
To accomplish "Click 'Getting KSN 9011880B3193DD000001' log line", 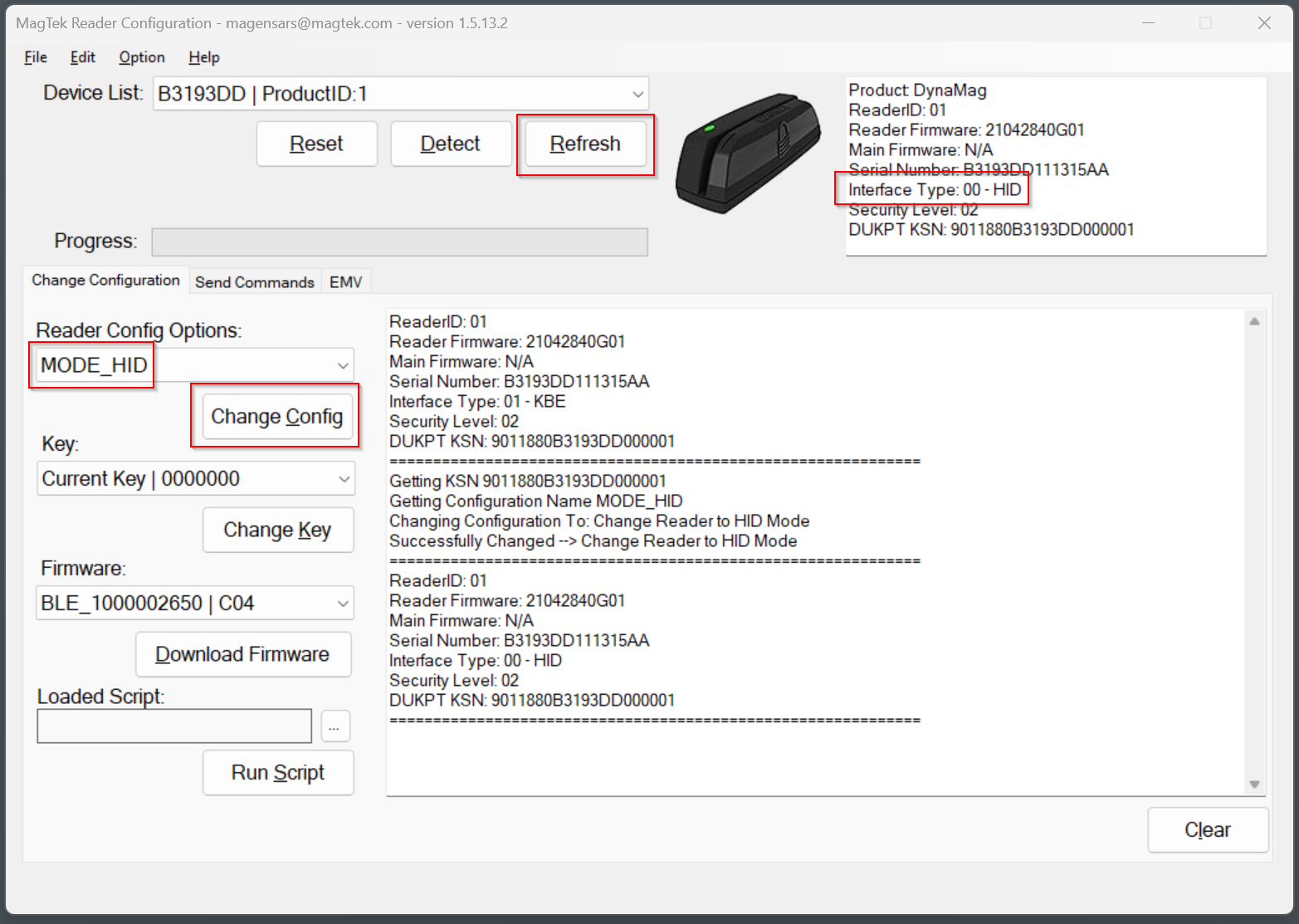I will pos(528,482).
